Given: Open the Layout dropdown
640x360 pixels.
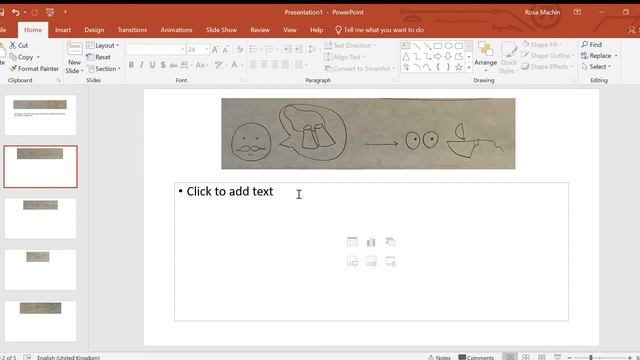Looking at the screenshot, I should tap(103, 46).
